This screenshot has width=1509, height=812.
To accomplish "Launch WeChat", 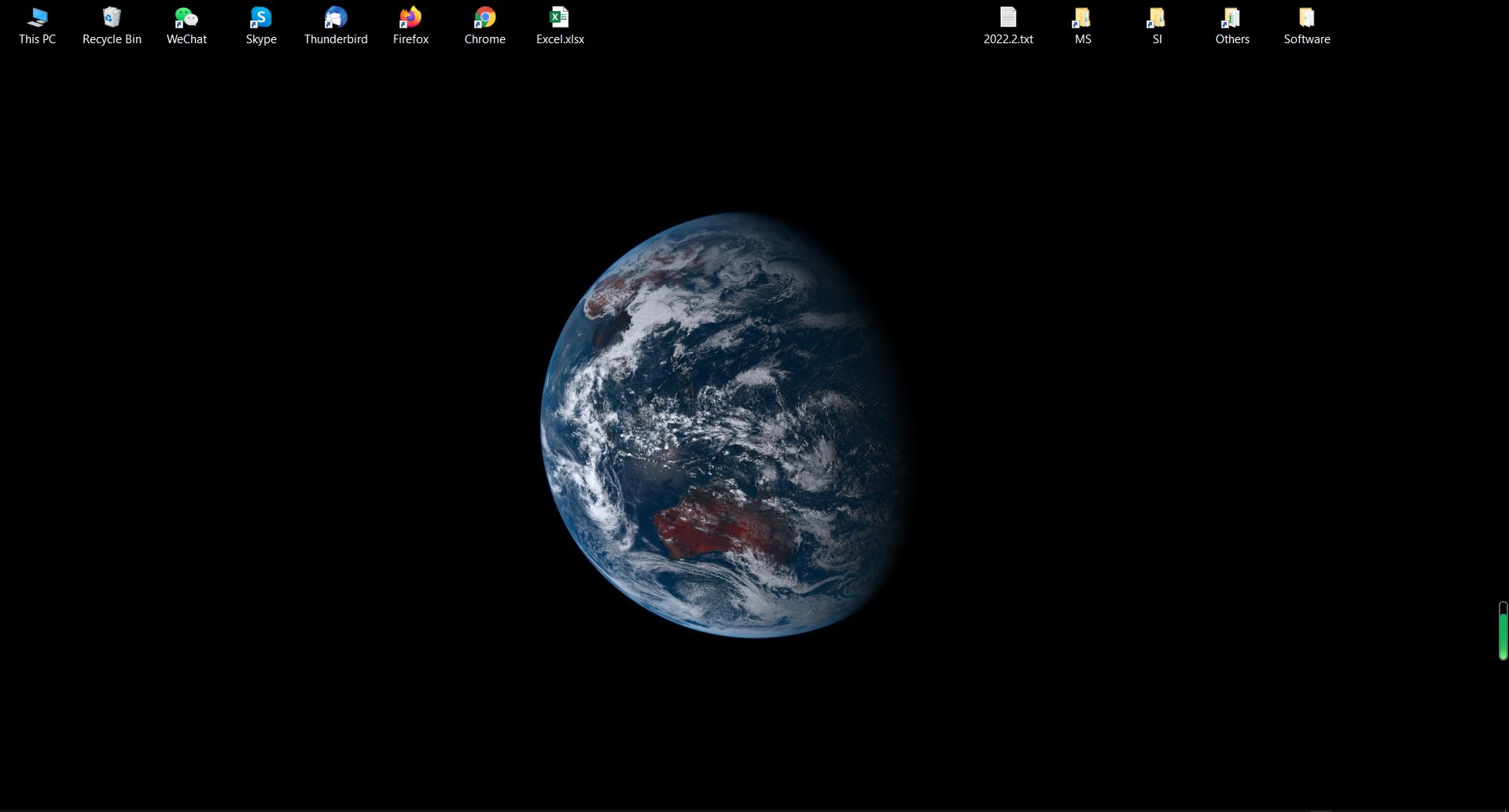I will (x=186, y=17).
